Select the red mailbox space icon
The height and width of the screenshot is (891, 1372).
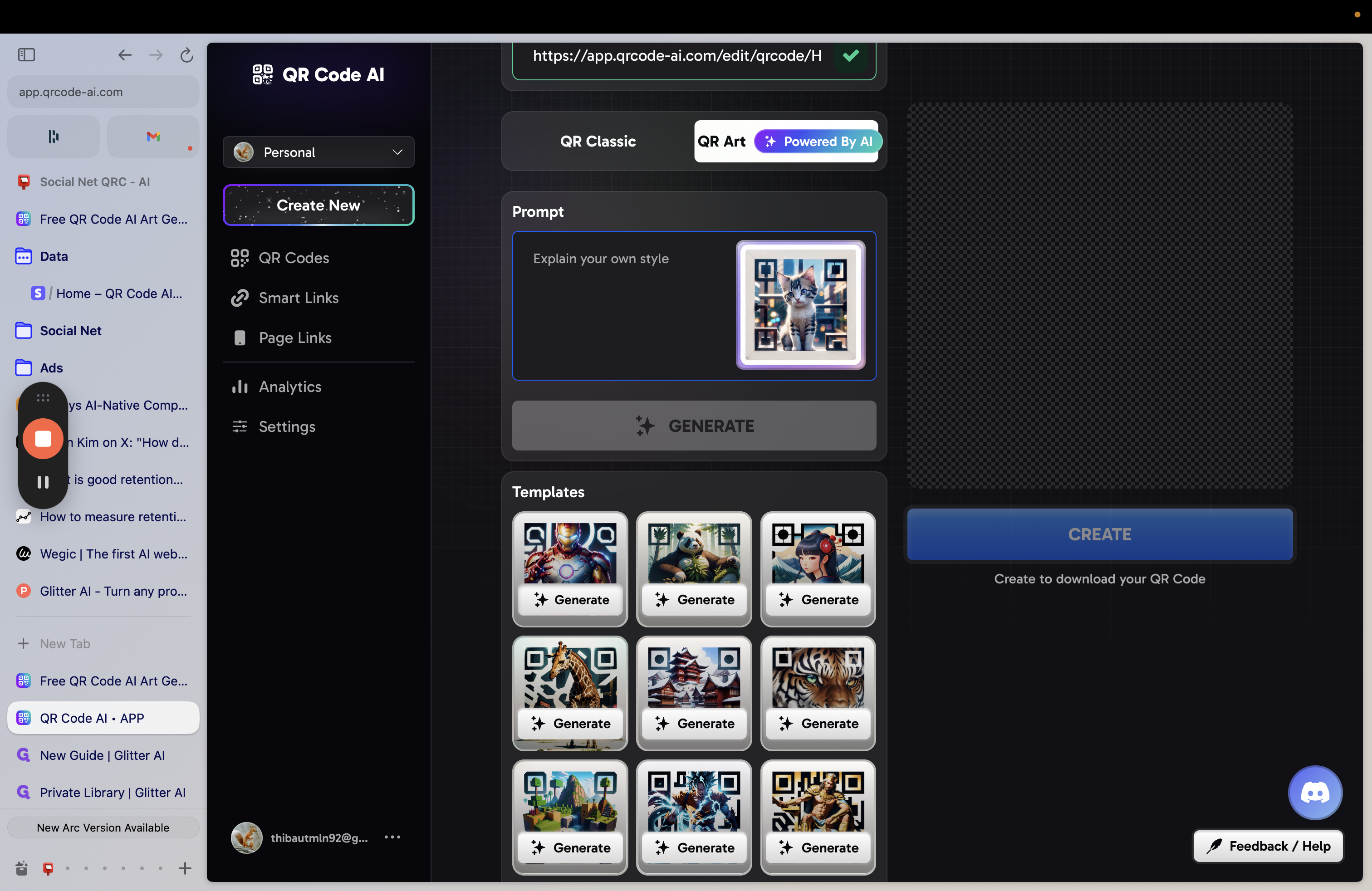tap(49, 868)
